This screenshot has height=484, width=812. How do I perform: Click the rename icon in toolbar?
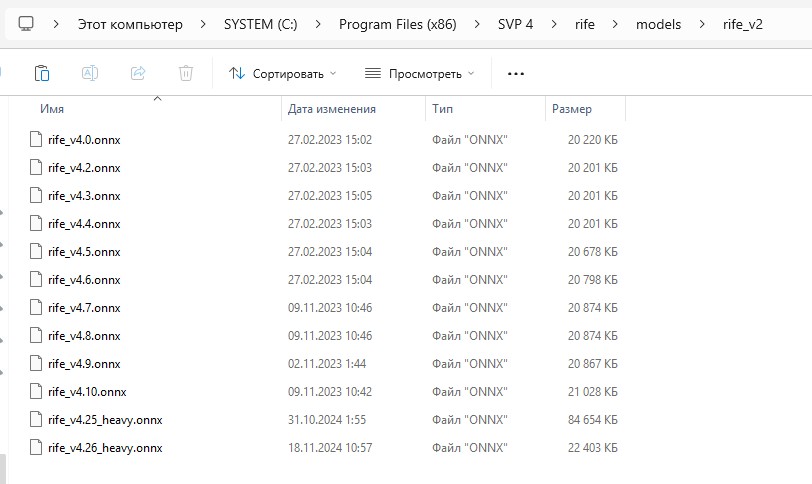89,73
